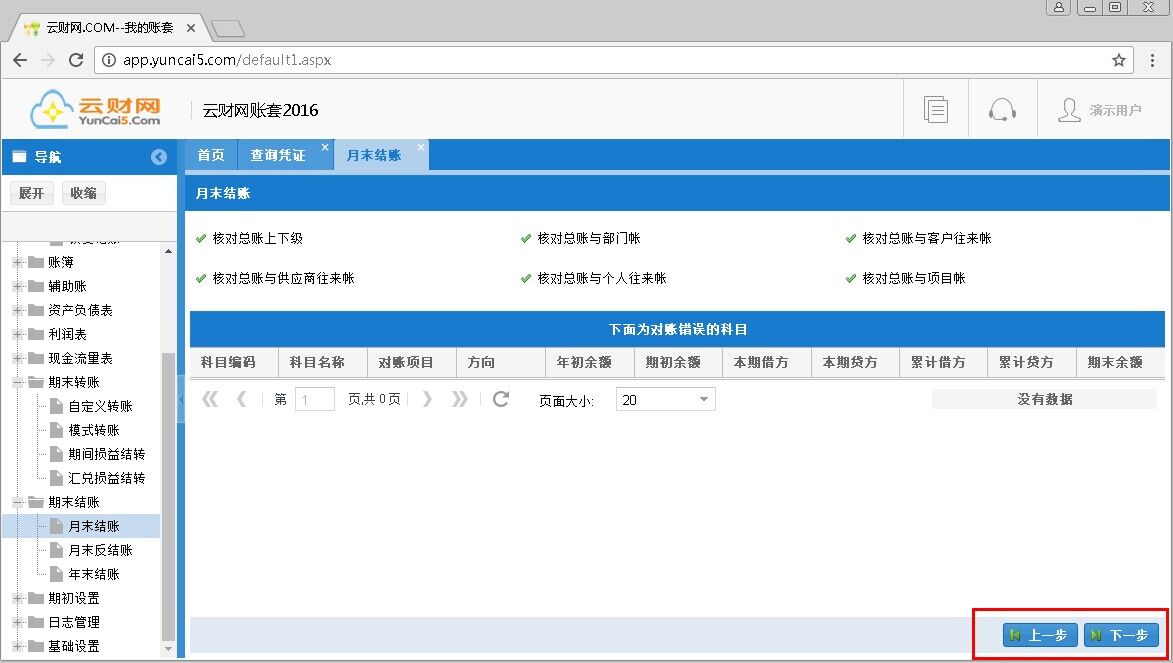Expand the 基础设置 folder
The height and width of the screenshot is (663, 1173).
pos(18,646)
